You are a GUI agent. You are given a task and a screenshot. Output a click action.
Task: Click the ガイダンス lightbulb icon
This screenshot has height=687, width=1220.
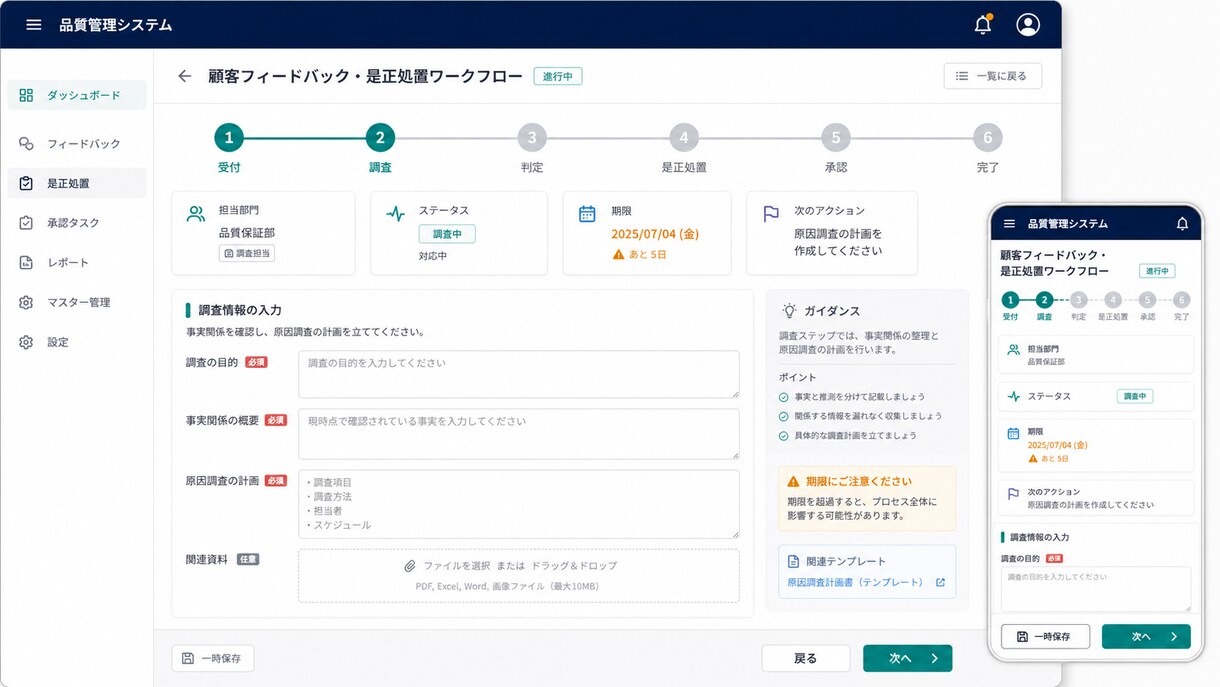[x=789, y=311]
